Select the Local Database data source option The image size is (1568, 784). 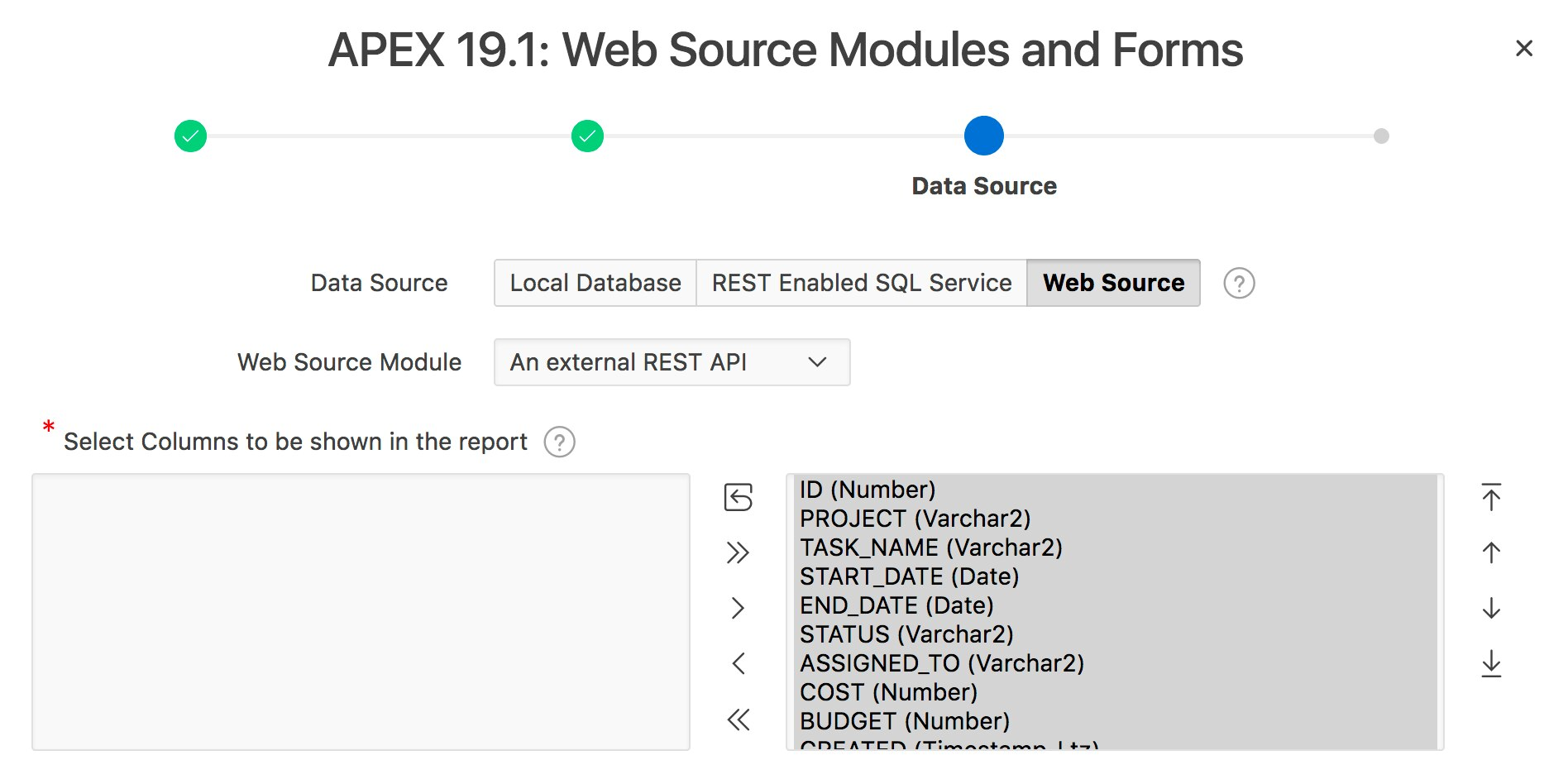pos(594,283)
